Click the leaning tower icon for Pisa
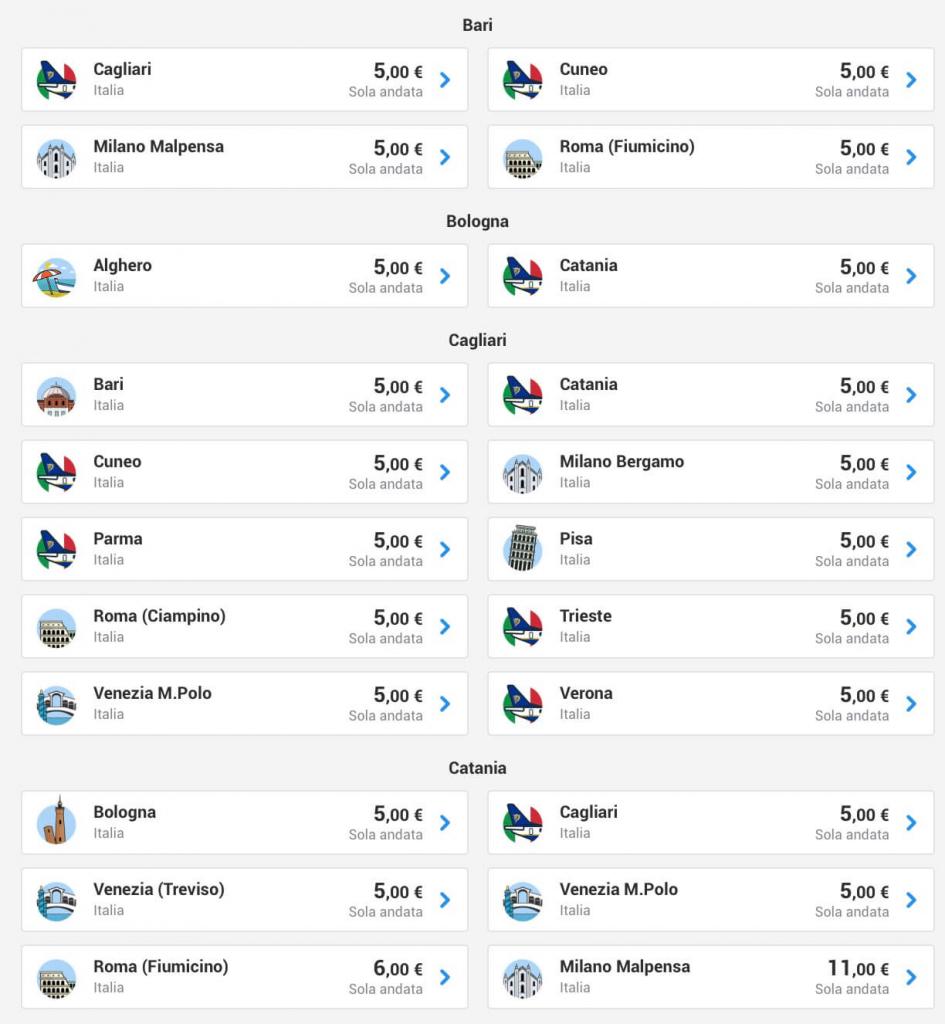The image size is (945, 1024). (x=522, y=549)
